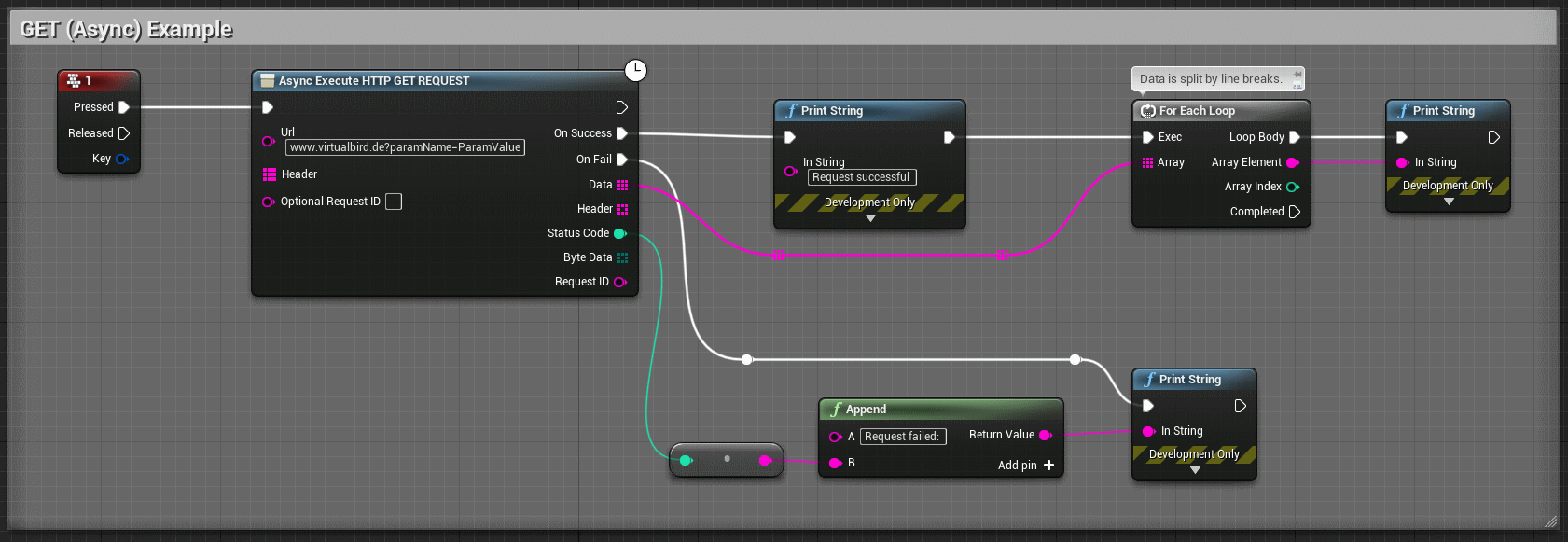Click the Request failed text field in Append
Screen dimensions: 1568x542
click(x=902, y=437)
